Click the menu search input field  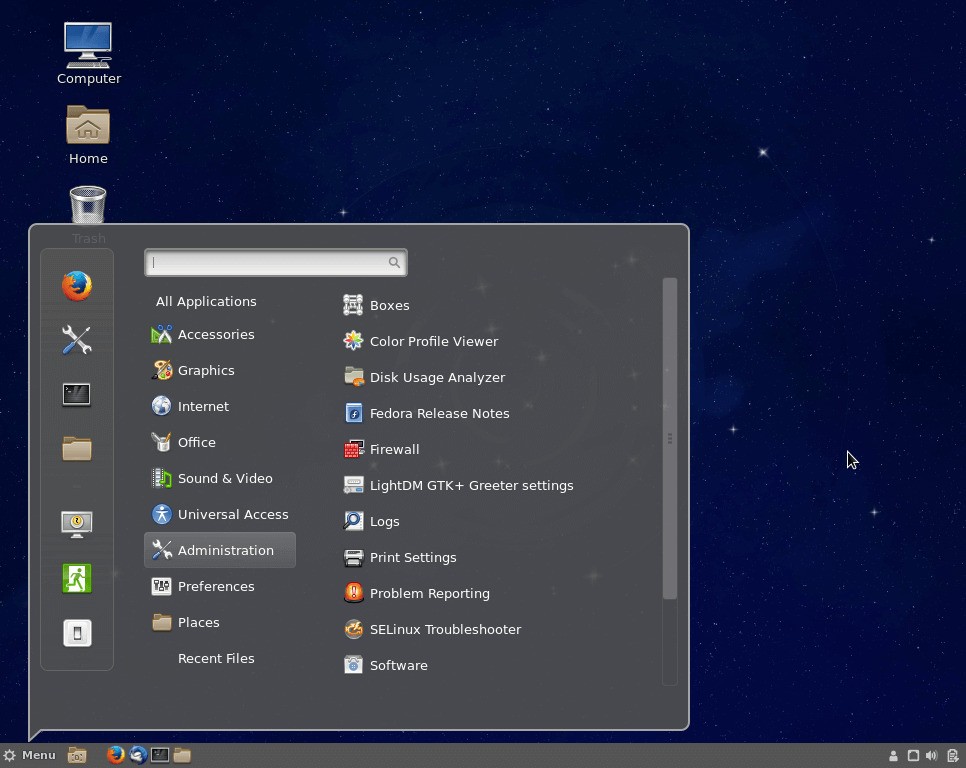[275, 263]
